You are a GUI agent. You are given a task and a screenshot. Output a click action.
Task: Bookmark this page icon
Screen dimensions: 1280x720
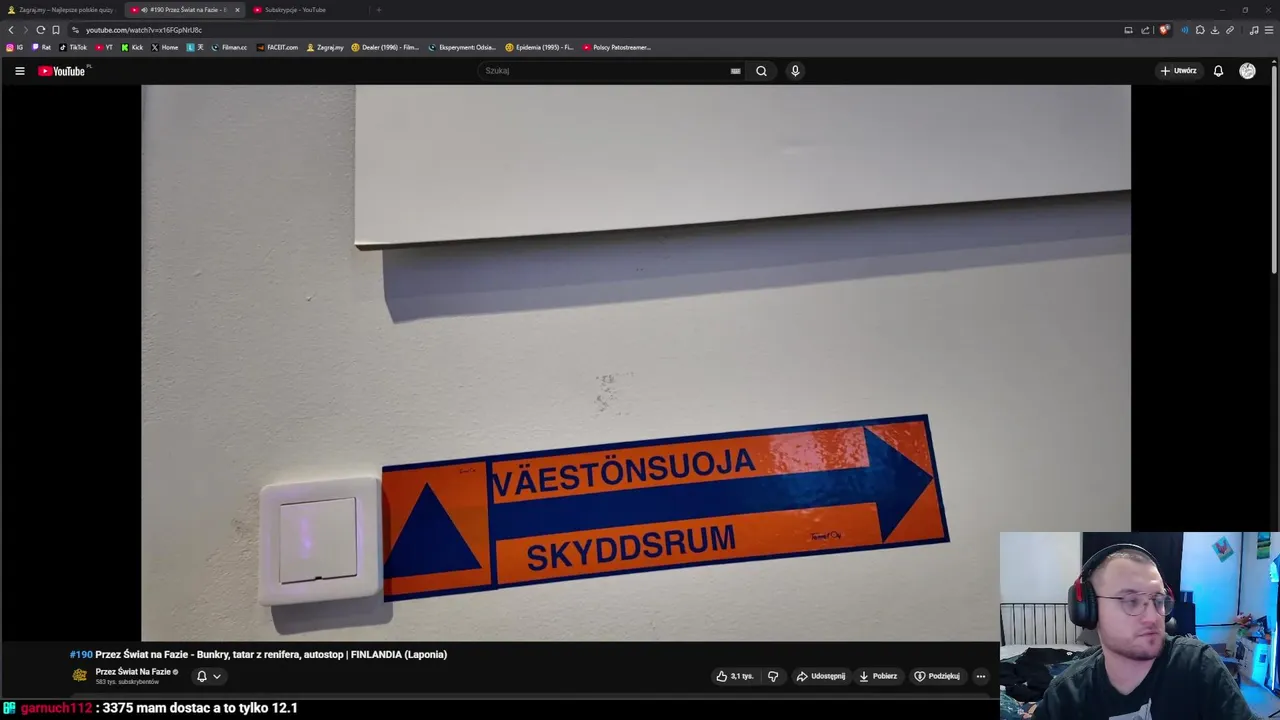(56, 30)
